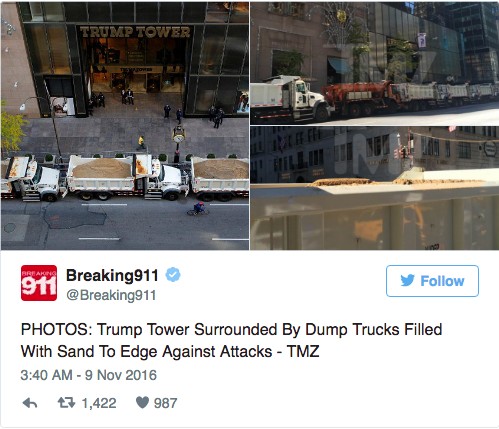Like the tweet with heart icon
The height and width of the screenshot is (429, 499).
(x=142, y=403)
